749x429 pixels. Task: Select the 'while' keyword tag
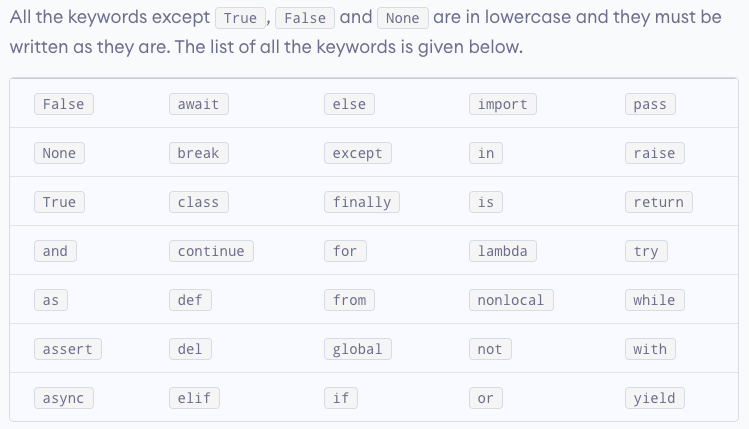pos(654,300)
